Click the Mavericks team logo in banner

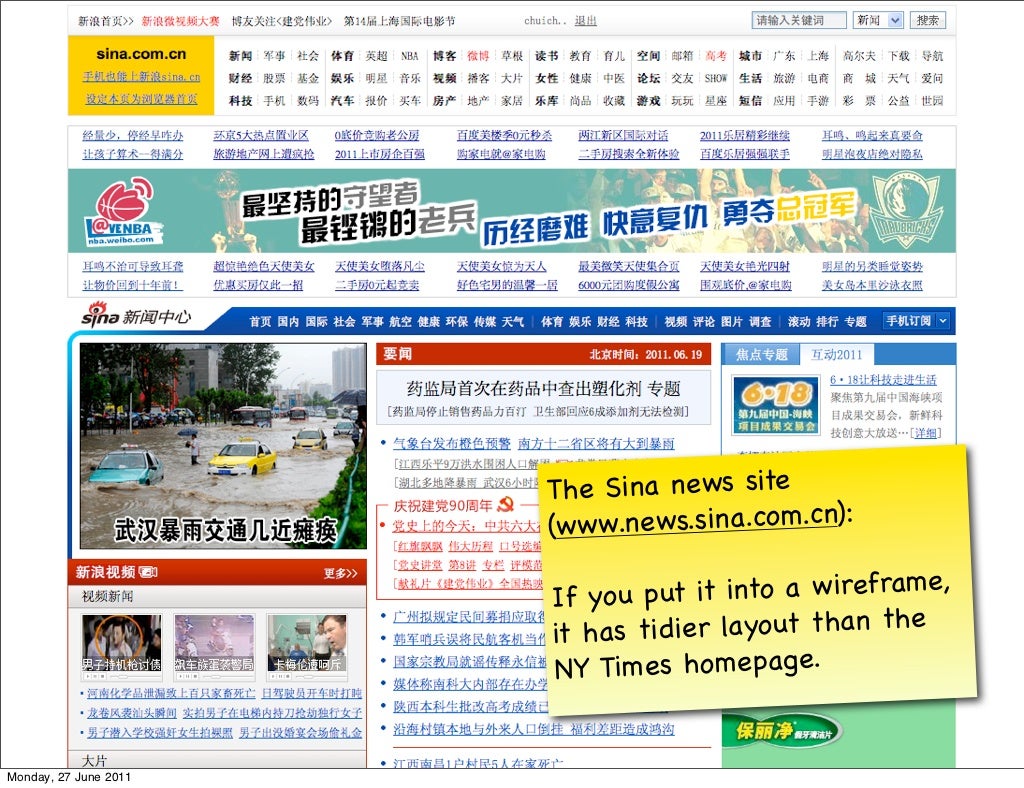[x=908, y=210]
